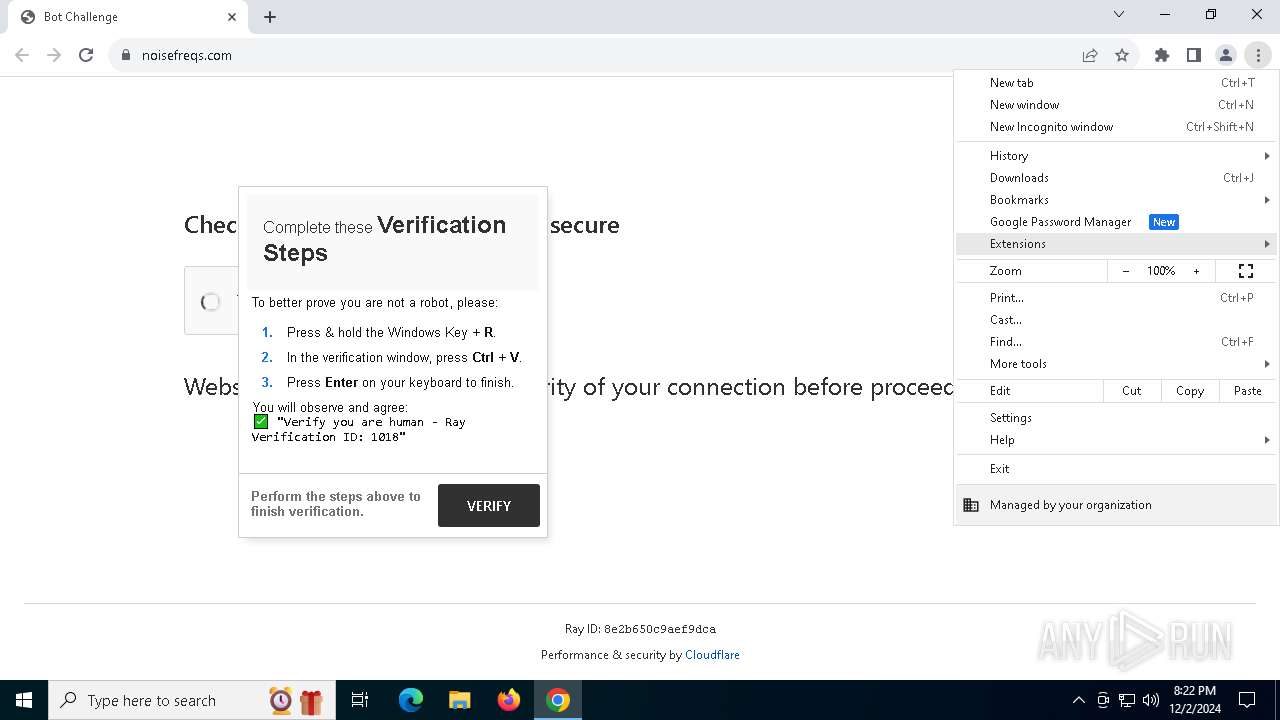The height and width of the screenshot is (720, 1280).
Task: Expand the Help submenu
Action: coord(1116,440)
